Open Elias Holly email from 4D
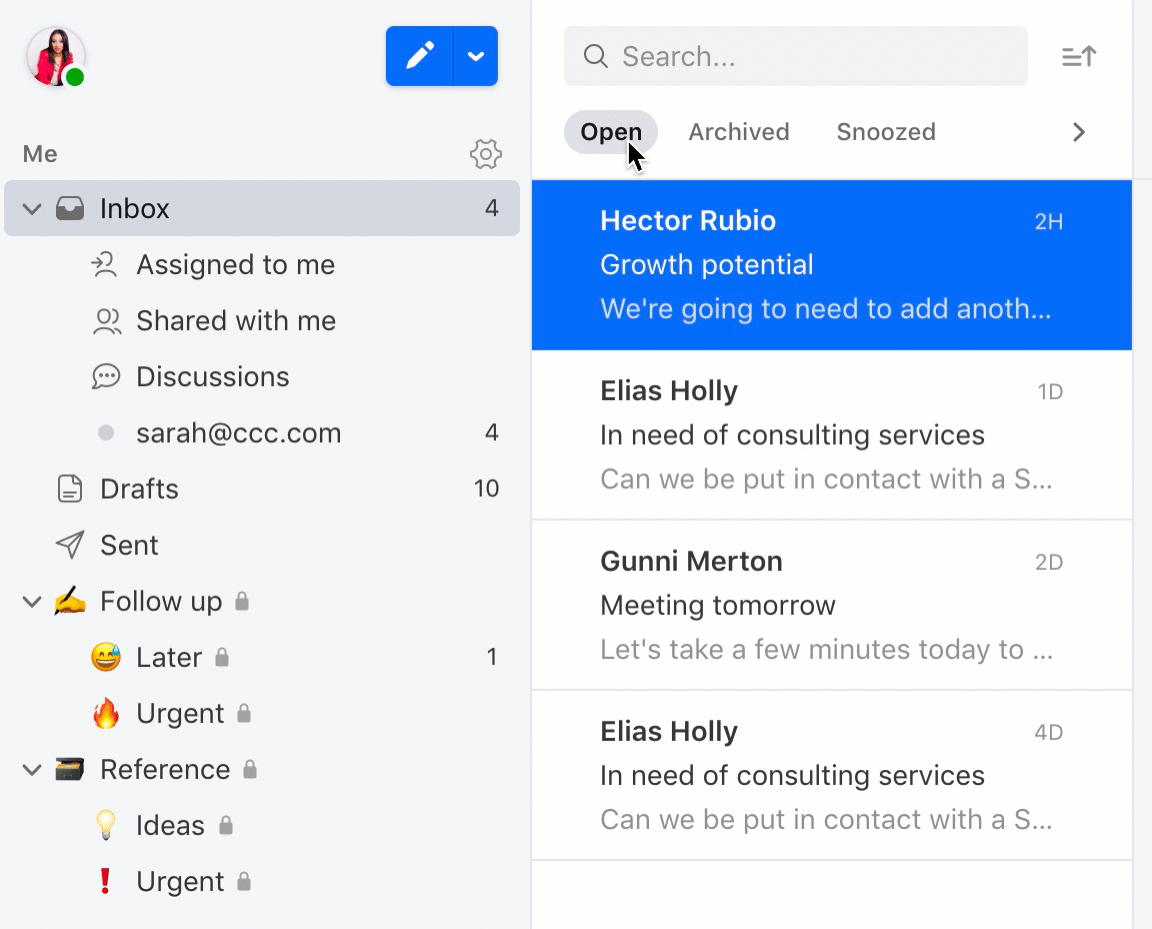 pyautogui.click(x=832, y=775)
